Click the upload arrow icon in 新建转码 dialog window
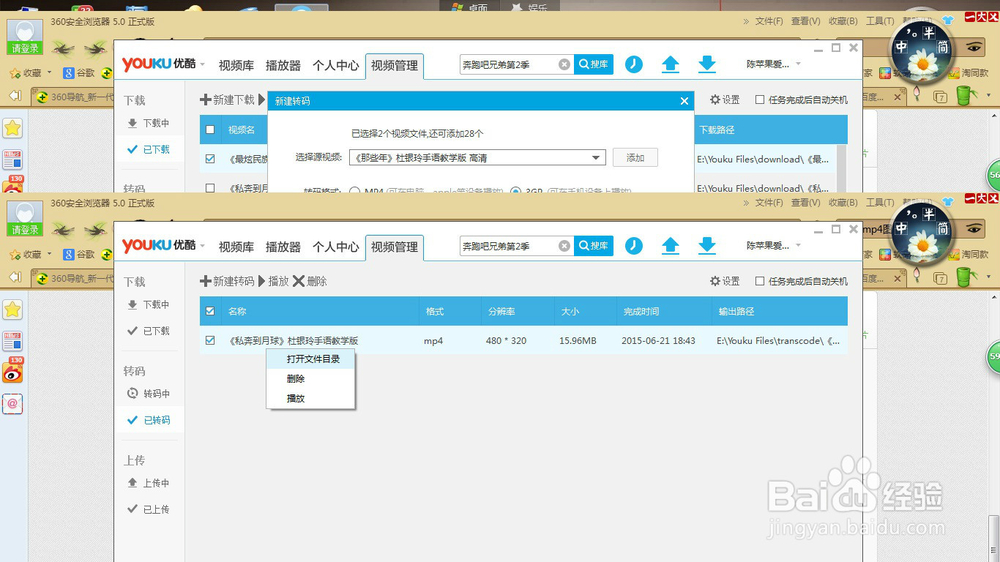This screenshot has width=1000, height=562. pos(670,64)
